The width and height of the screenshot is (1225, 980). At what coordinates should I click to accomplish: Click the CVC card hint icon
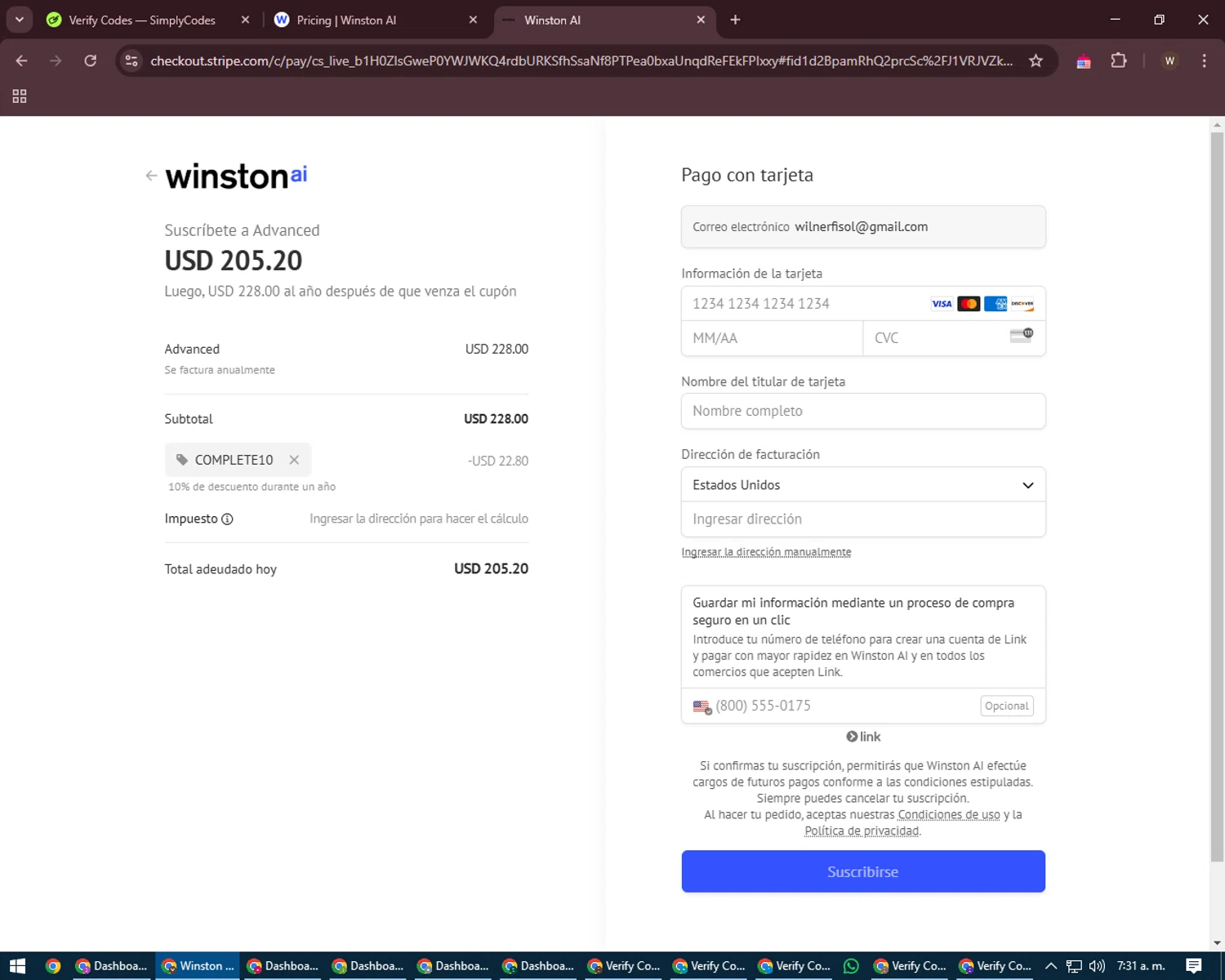(1022, 336)
